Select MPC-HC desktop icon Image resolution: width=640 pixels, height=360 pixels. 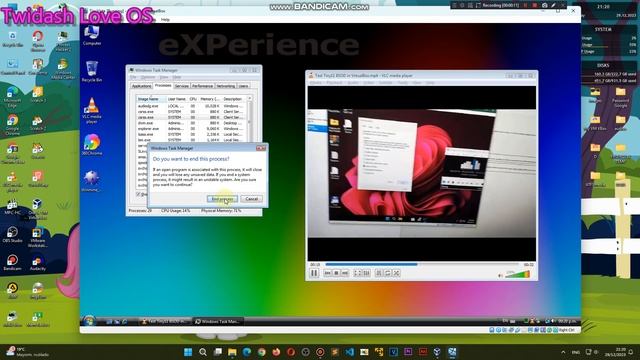pyautogui.click(x=12, y=207)
